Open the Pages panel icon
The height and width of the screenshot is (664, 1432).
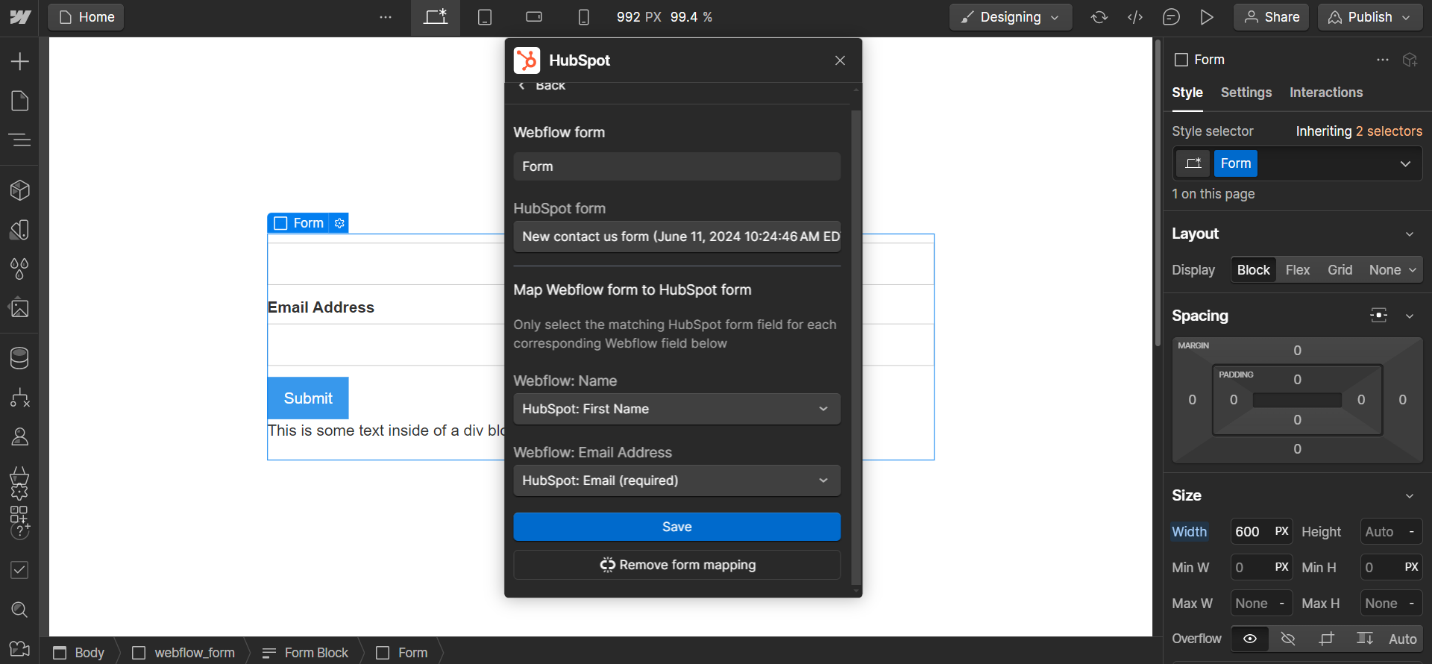click(x=19, y=101)
